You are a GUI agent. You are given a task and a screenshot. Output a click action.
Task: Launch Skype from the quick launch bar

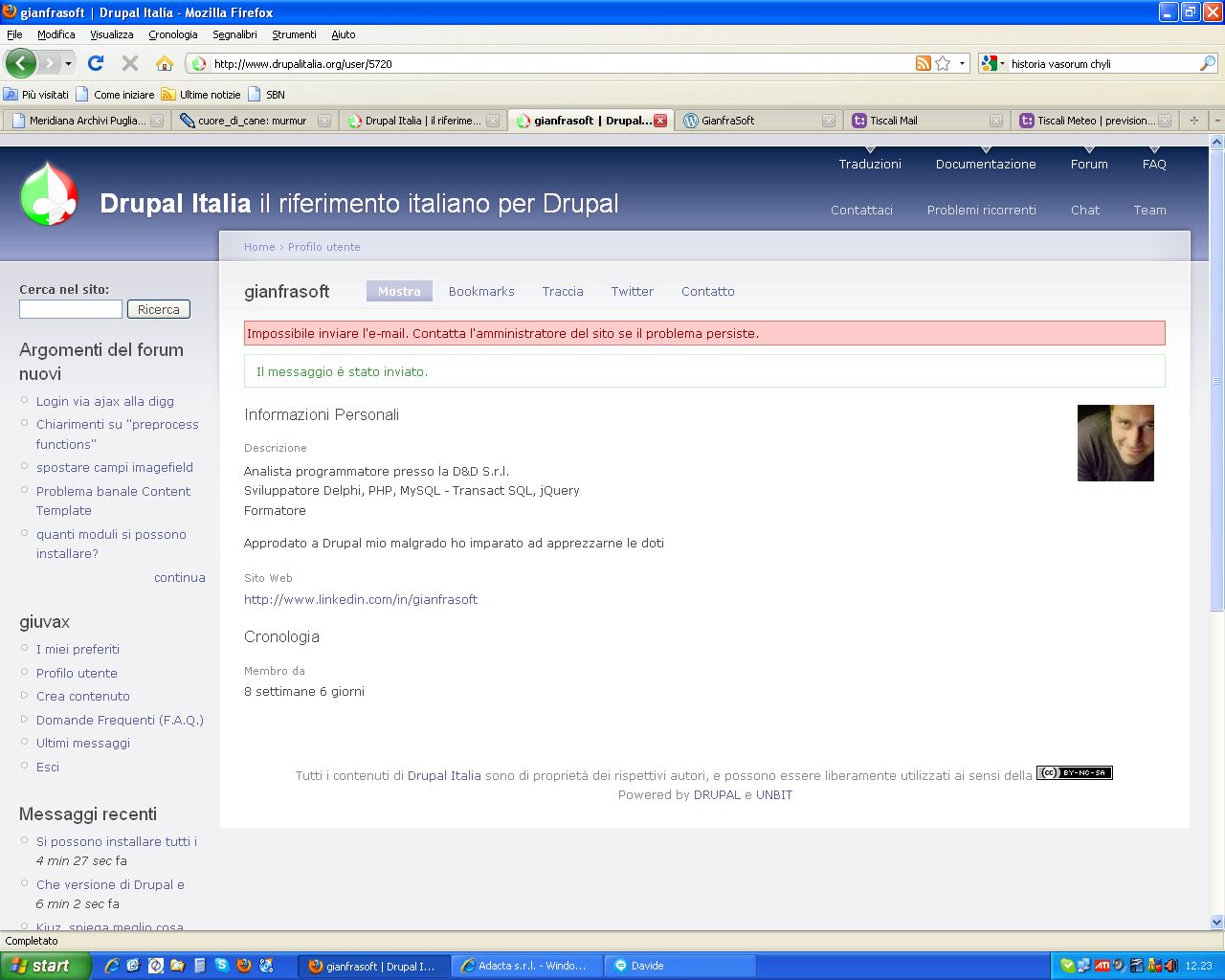(x=222, y=966)
